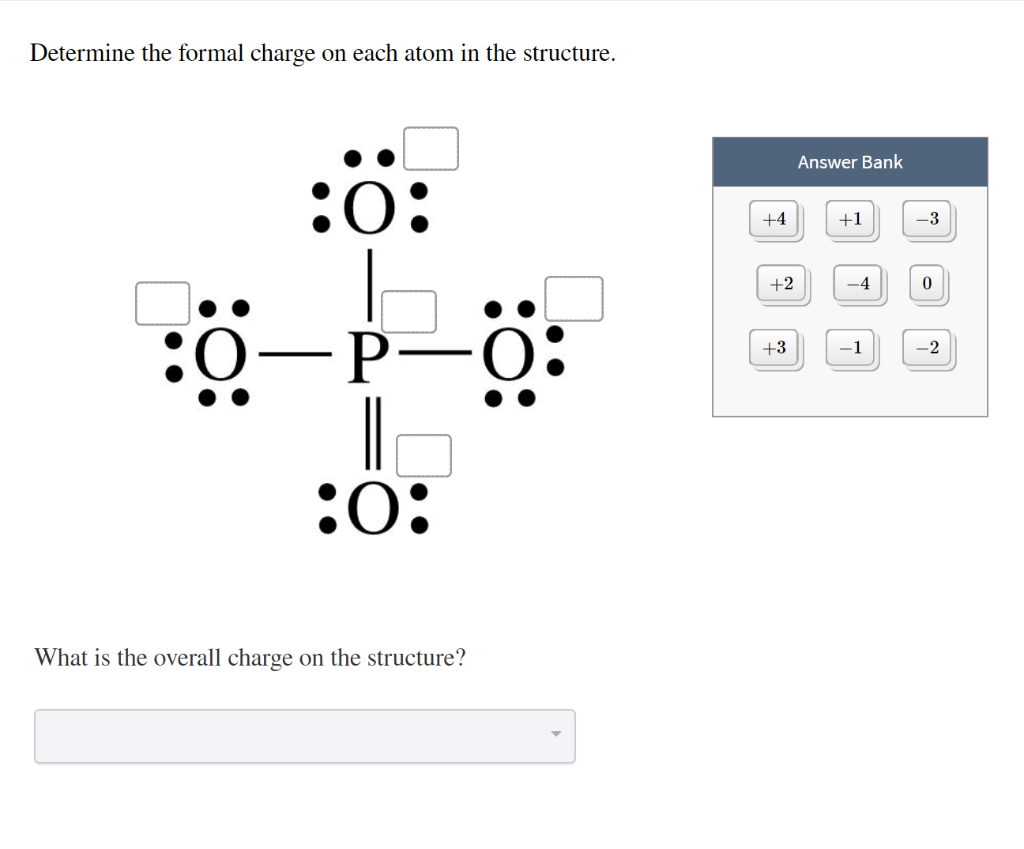Select the -3 tile in the Answer Bank
Screen dimensions: 1024x849
pyautogui.click(x=927, y=219)
